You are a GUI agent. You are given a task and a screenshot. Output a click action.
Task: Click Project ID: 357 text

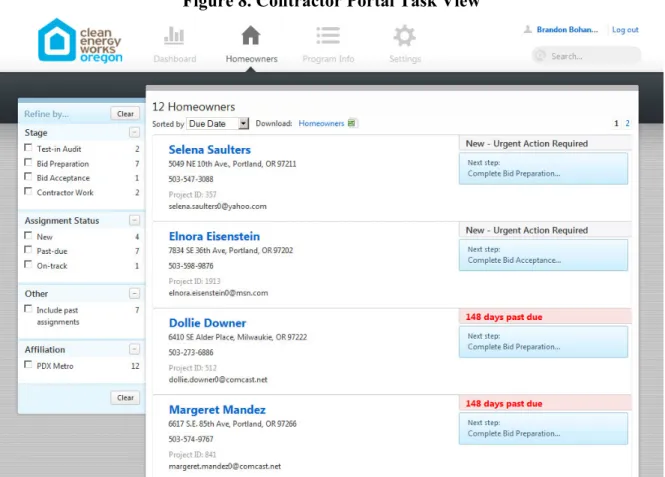point(193,195)
